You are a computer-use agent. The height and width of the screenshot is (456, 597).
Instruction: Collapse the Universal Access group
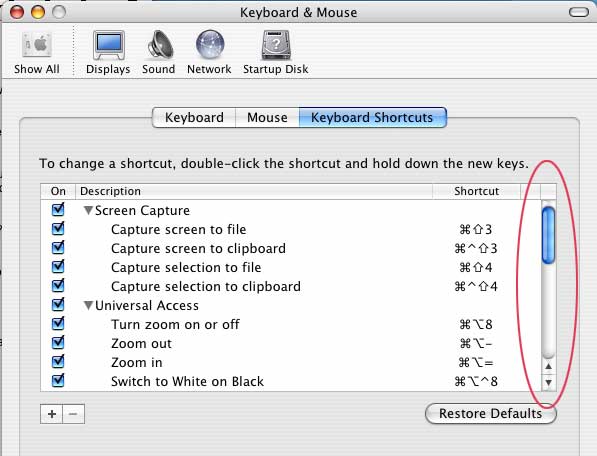tap(88, 305)
